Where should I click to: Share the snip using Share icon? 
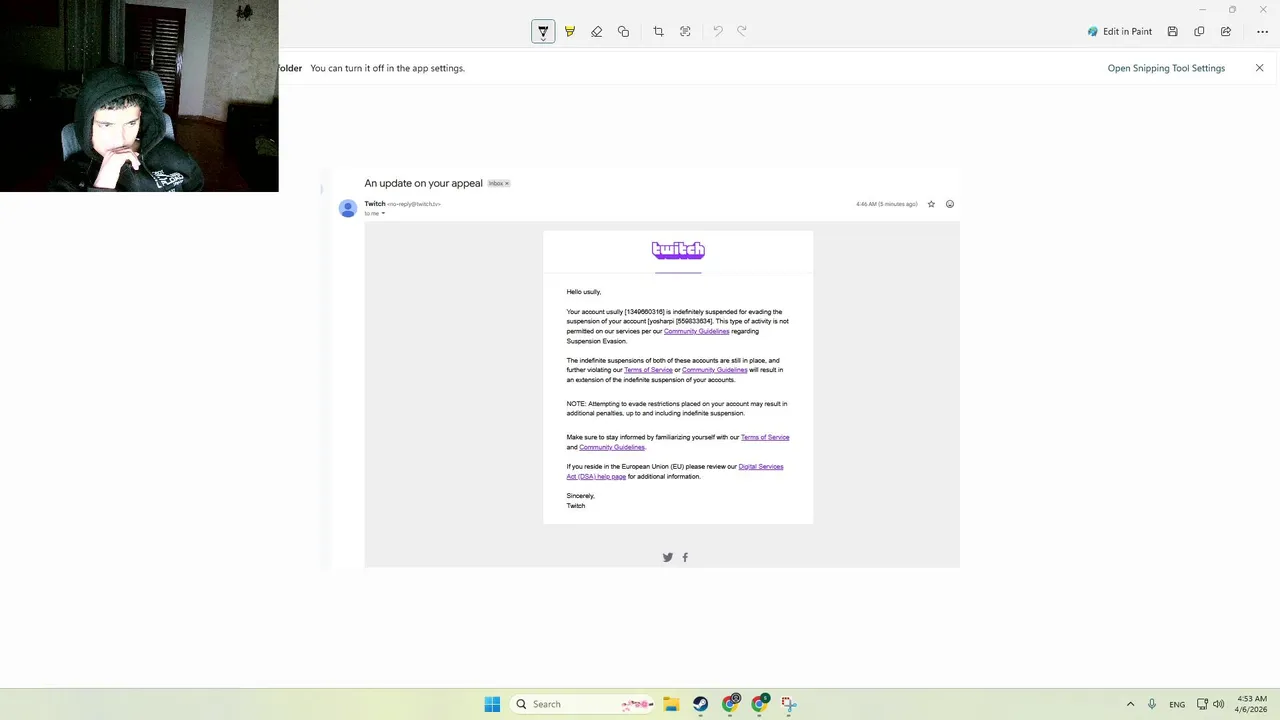point(1226,31)
